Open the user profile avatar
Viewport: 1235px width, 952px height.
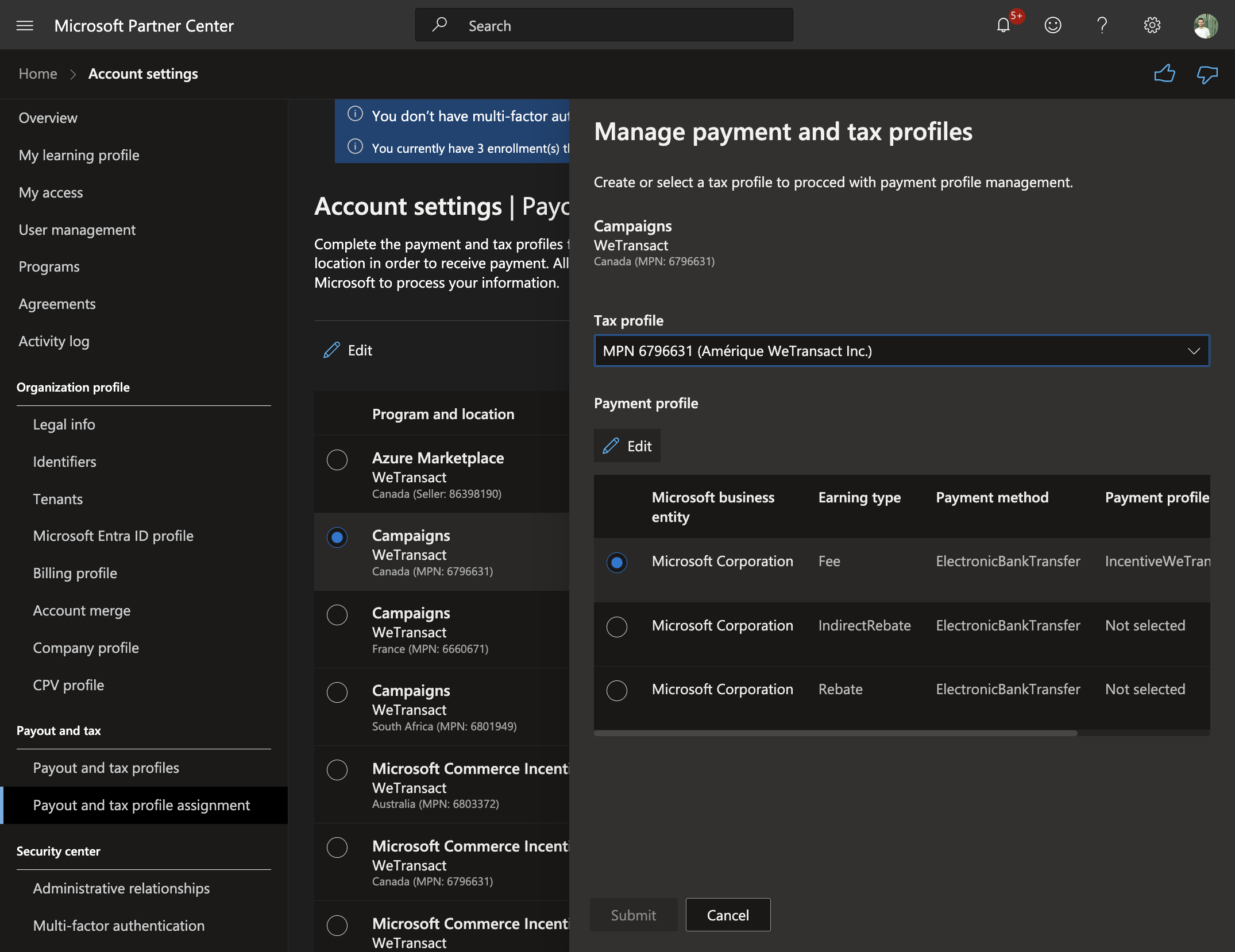[1205, 25]
